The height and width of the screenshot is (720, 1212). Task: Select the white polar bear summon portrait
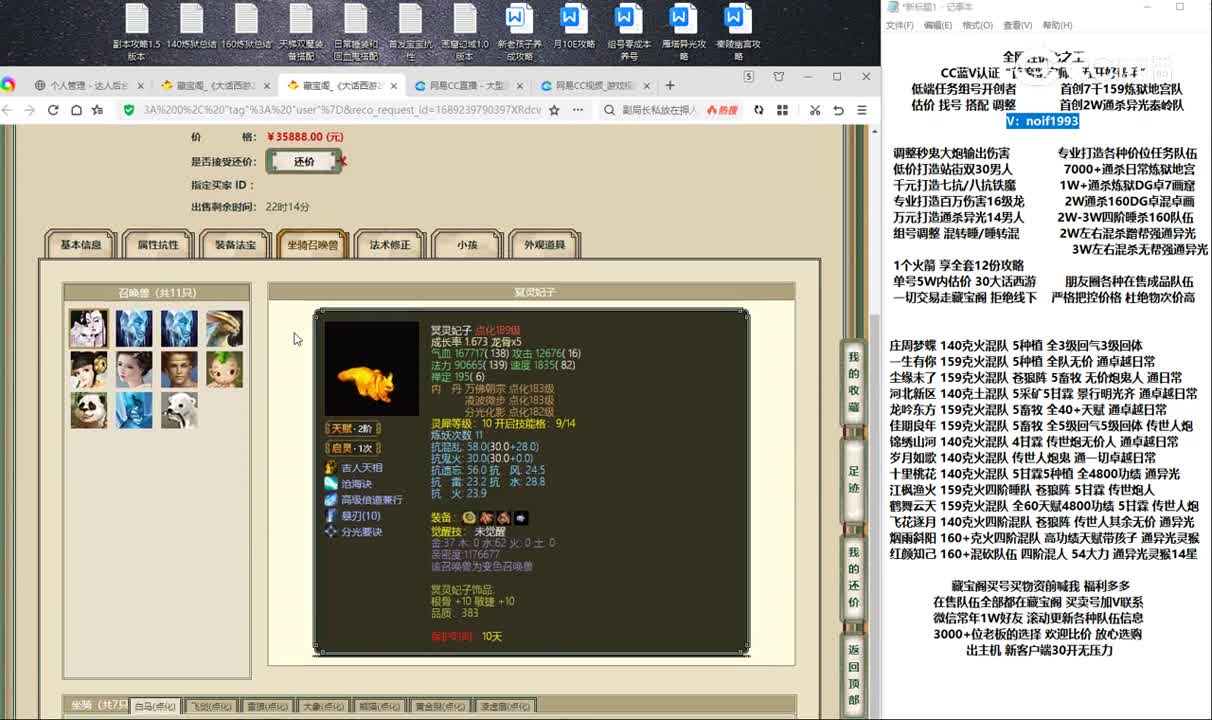pyautogui.click(x=180, y=410)
